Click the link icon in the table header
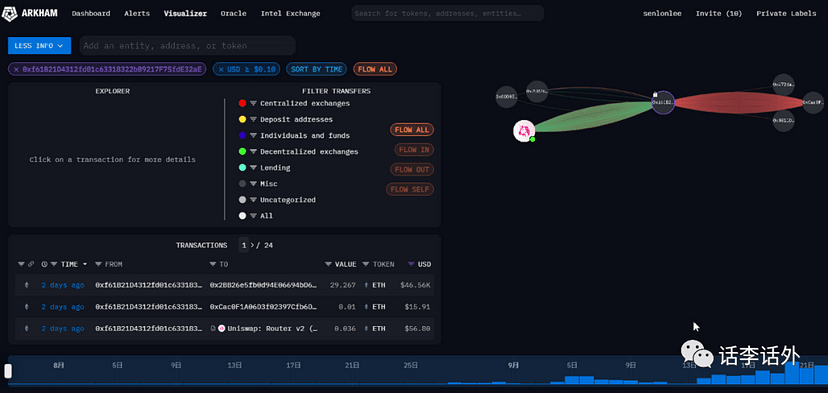 31,264
